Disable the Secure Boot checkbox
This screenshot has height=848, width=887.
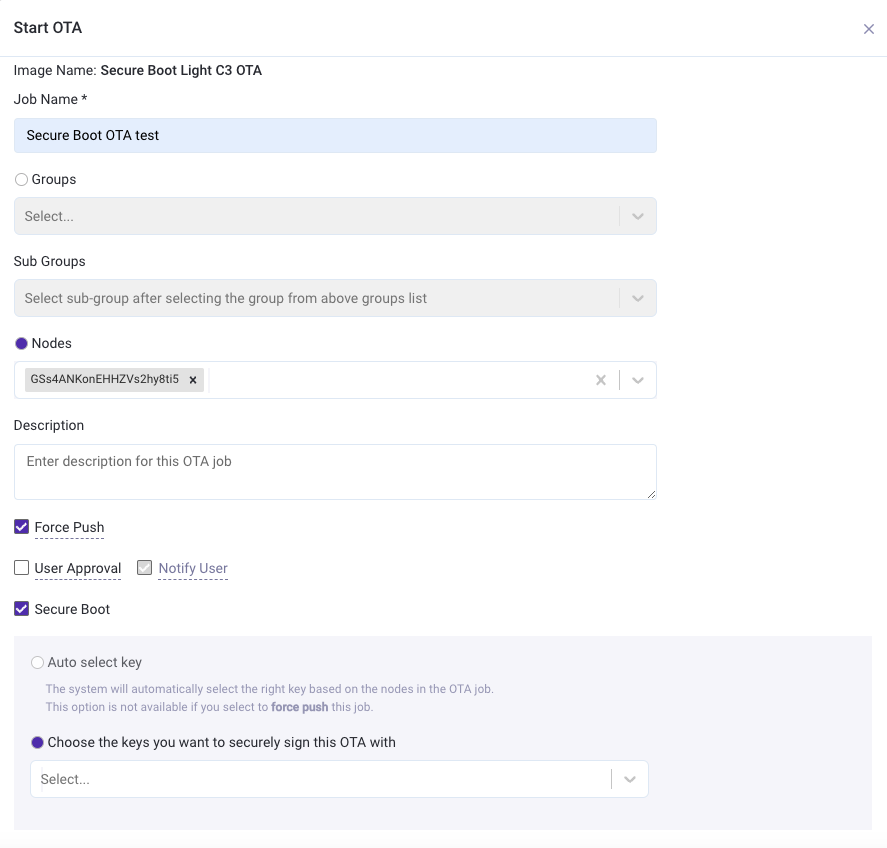21,609
